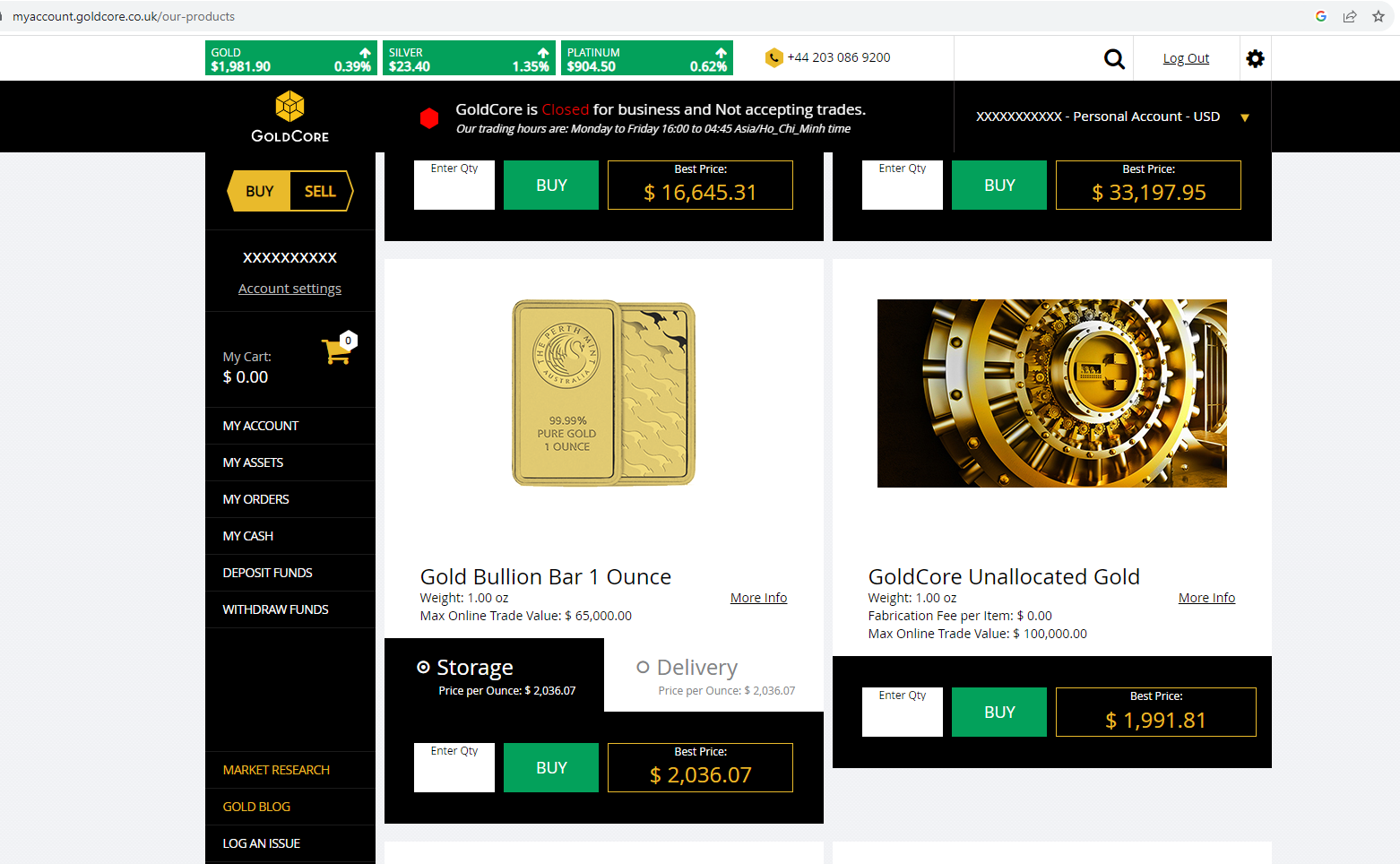The image size is (1400, 864).
Task: Click the GOLD $1,981.90 price ticker
Action: coord(291,58)
